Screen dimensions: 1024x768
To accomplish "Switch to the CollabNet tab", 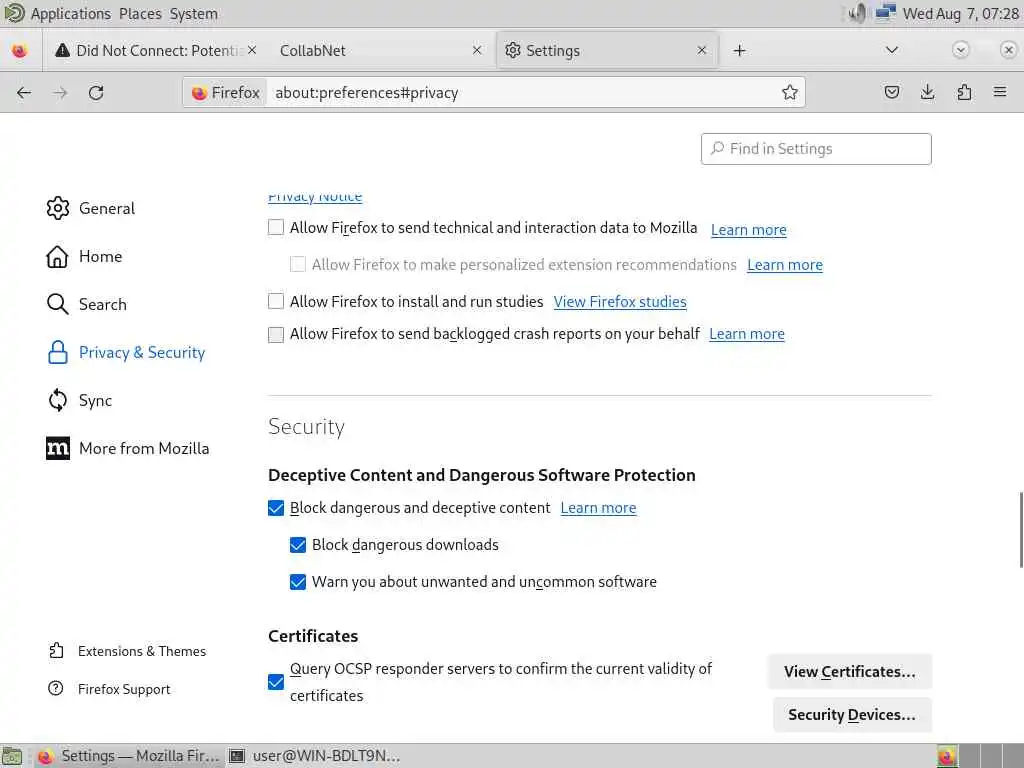I will [370, 51].
